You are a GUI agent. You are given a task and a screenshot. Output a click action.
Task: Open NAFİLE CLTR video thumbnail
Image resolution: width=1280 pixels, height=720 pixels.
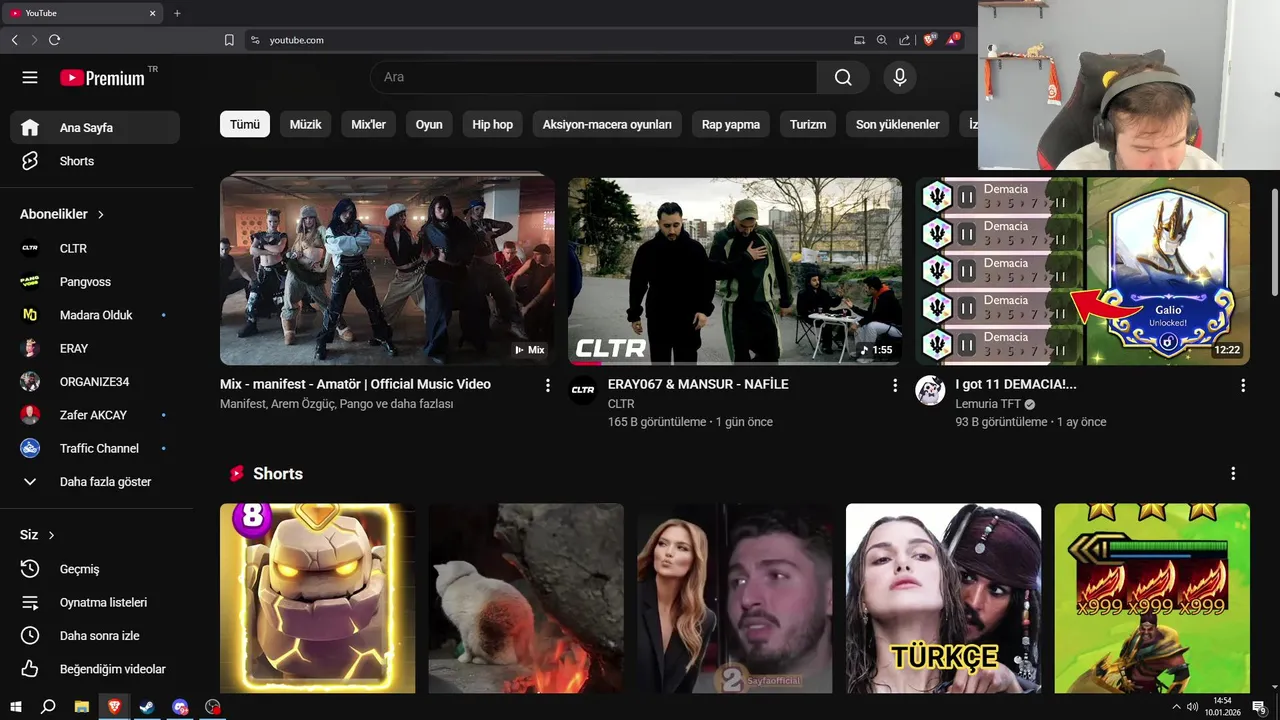[735, 271]
